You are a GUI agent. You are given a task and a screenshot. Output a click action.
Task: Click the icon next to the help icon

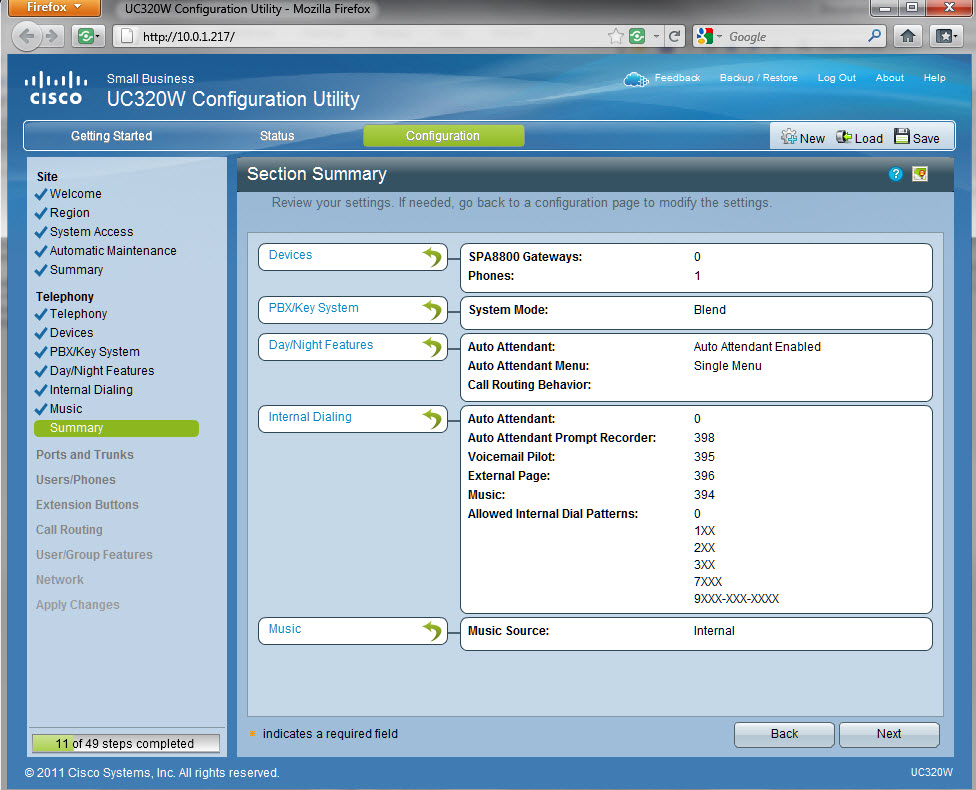920,174
